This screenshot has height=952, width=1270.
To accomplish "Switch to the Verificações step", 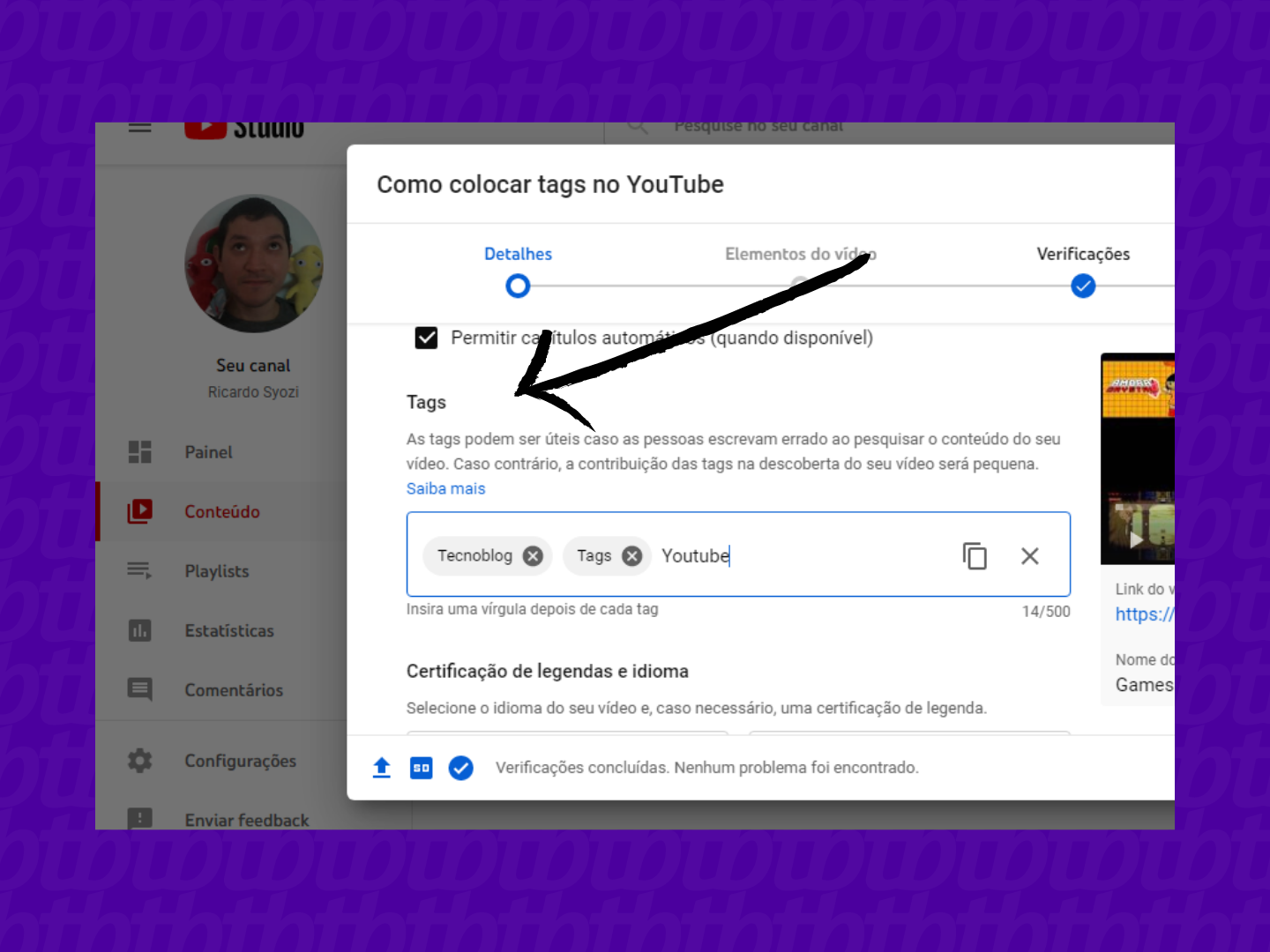I will point(1083,254).
